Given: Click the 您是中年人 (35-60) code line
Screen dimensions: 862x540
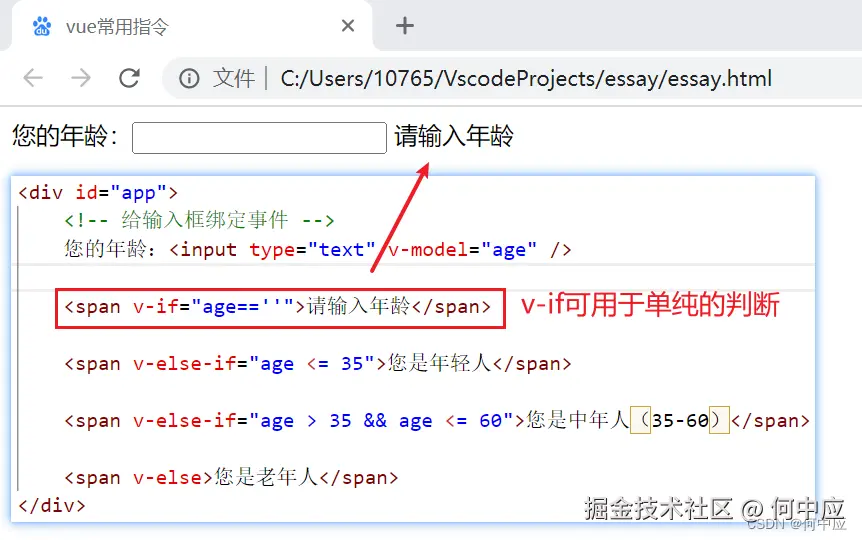Looking at the screenshot, I should (x=437, y=421).
